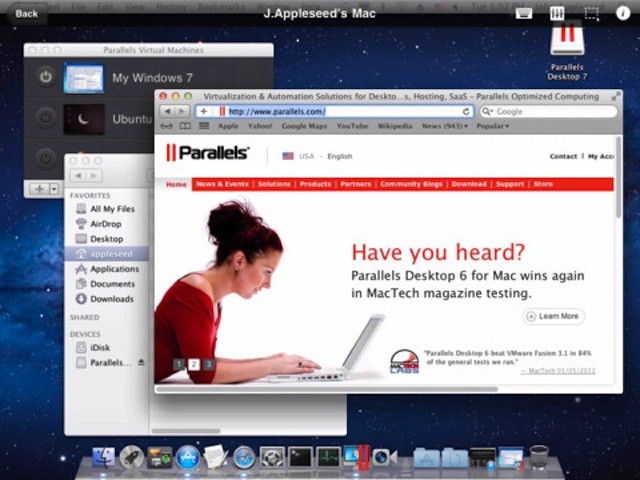This screenshot has width=640, height=480.
Task: Select the Home tab on Parallels site
Action: [176, 184]
